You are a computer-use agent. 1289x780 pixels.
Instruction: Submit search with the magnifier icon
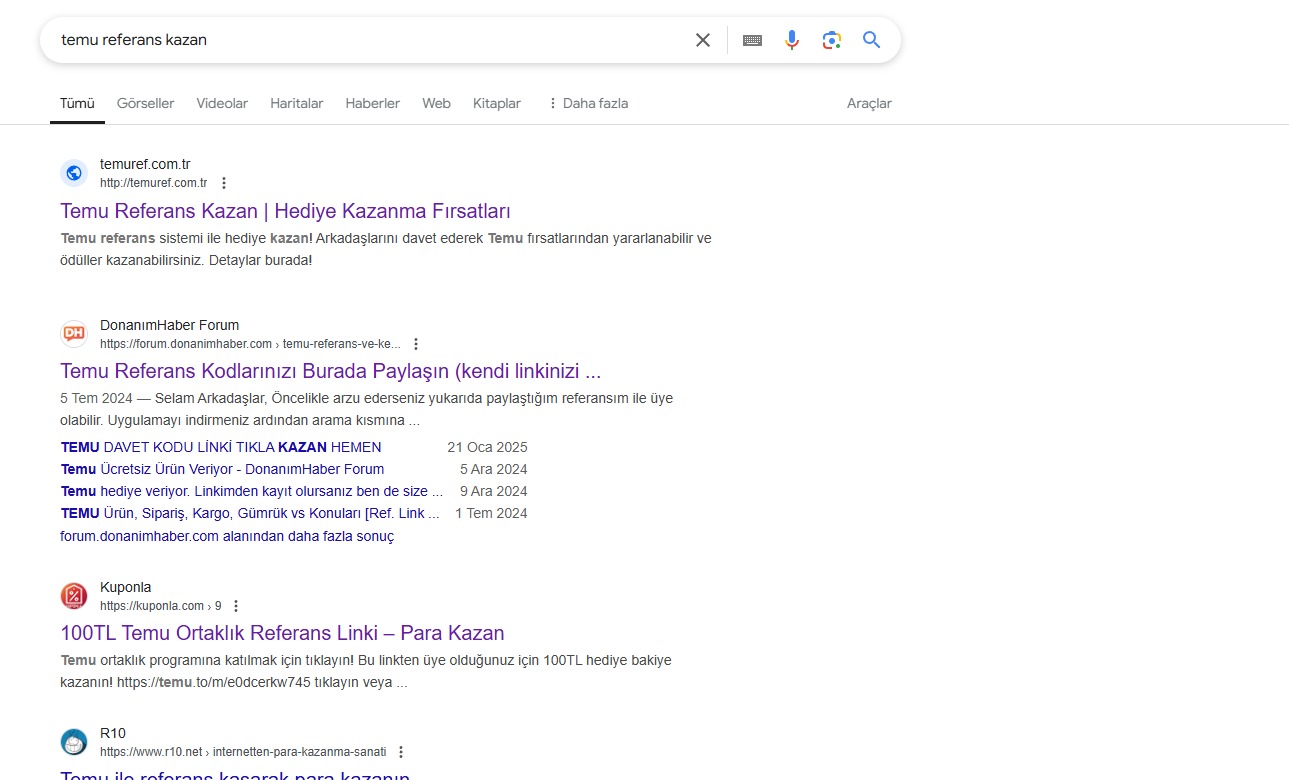click(872, 40)
